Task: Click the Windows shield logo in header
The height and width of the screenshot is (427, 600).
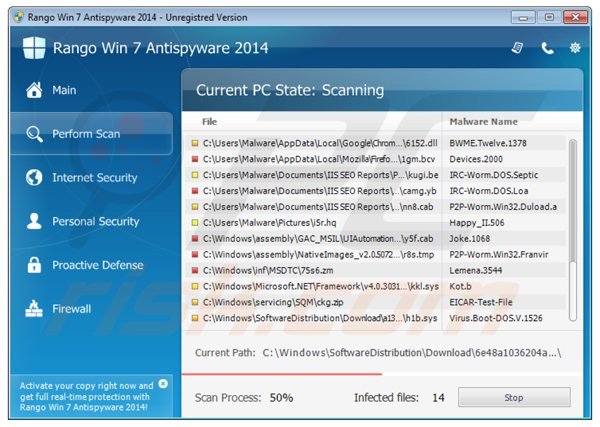Action: [x=34, y=48]
